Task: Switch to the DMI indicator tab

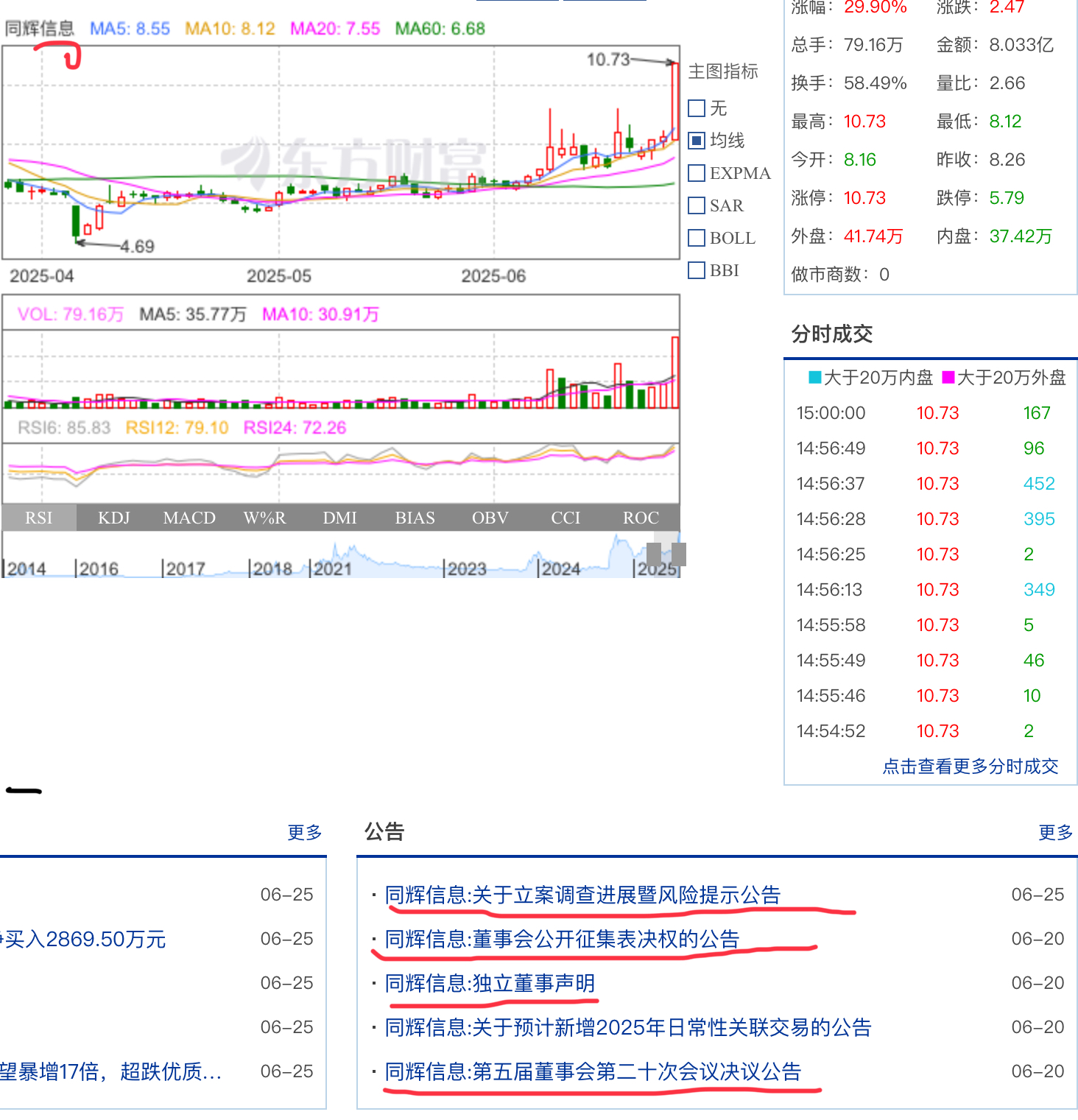Action: point(339,518)
